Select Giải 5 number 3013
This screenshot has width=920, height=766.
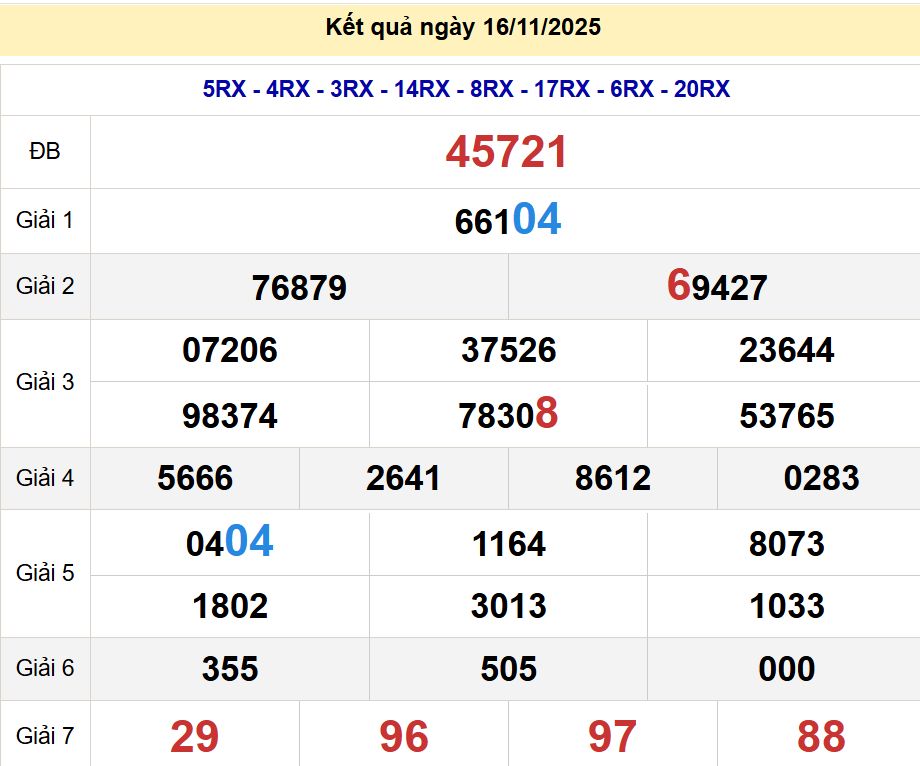click(508, 606)
